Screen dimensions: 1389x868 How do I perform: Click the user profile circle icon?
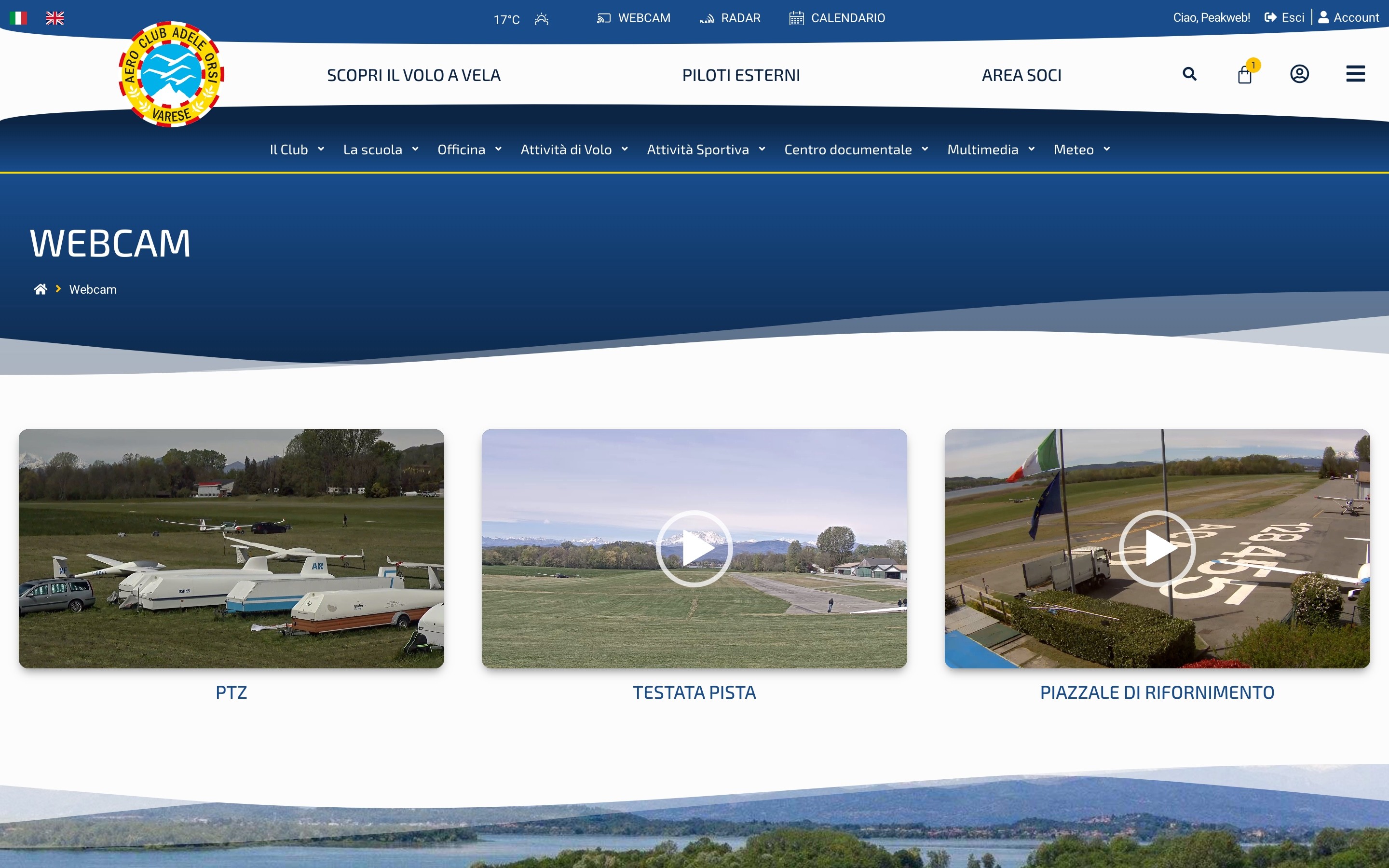pos(1299,74)
